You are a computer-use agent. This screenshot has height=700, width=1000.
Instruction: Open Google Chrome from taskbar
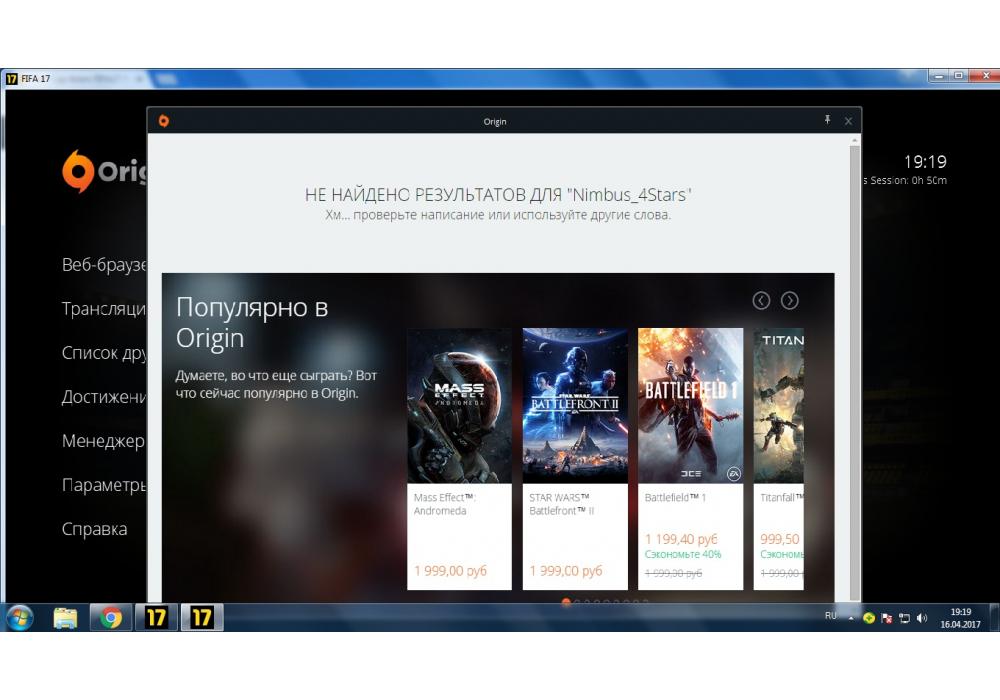pyautogui.click(x=111, y=617)
